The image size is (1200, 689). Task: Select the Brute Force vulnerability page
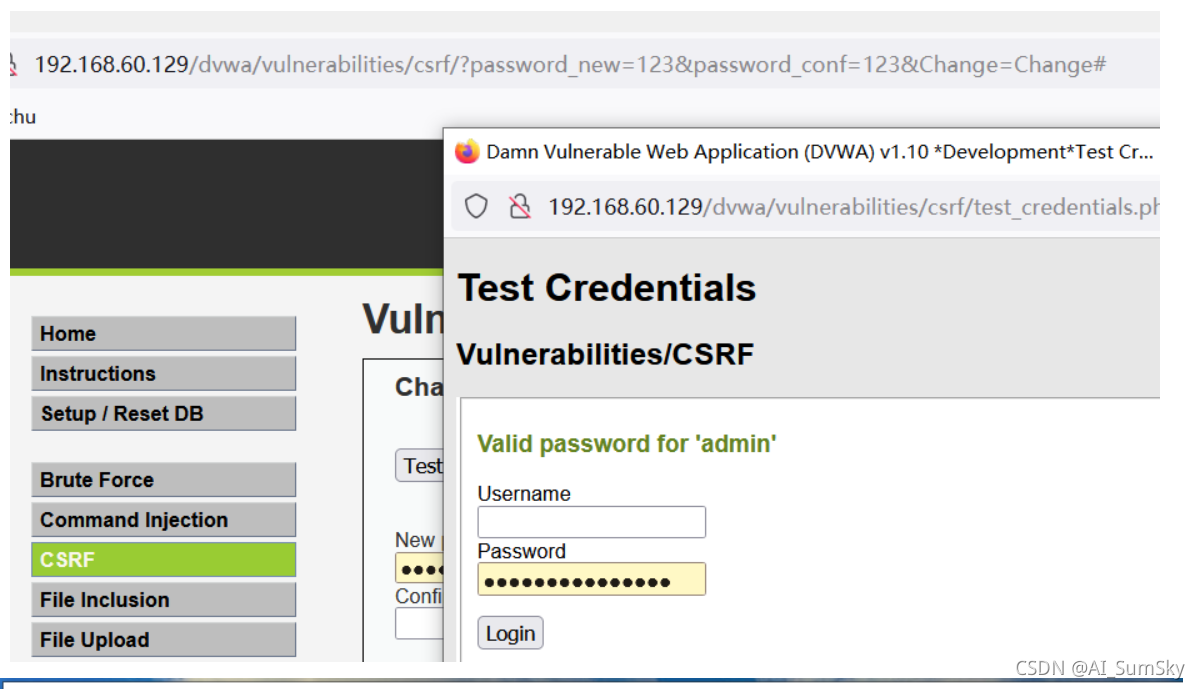pyautogui.click(x=164, y=480)
